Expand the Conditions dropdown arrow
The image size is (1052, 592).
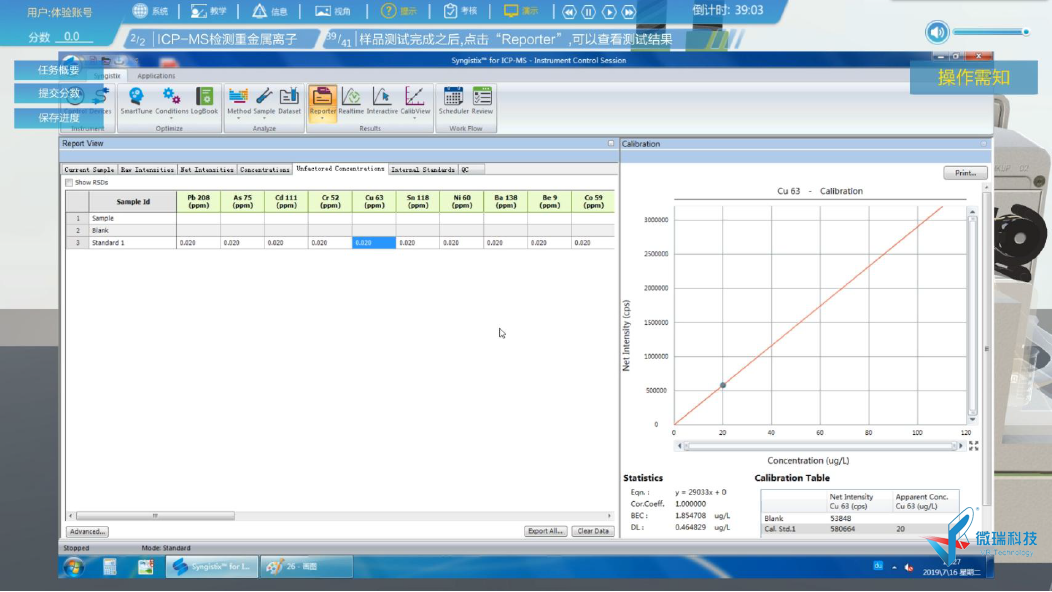click(x=172, y=118)
